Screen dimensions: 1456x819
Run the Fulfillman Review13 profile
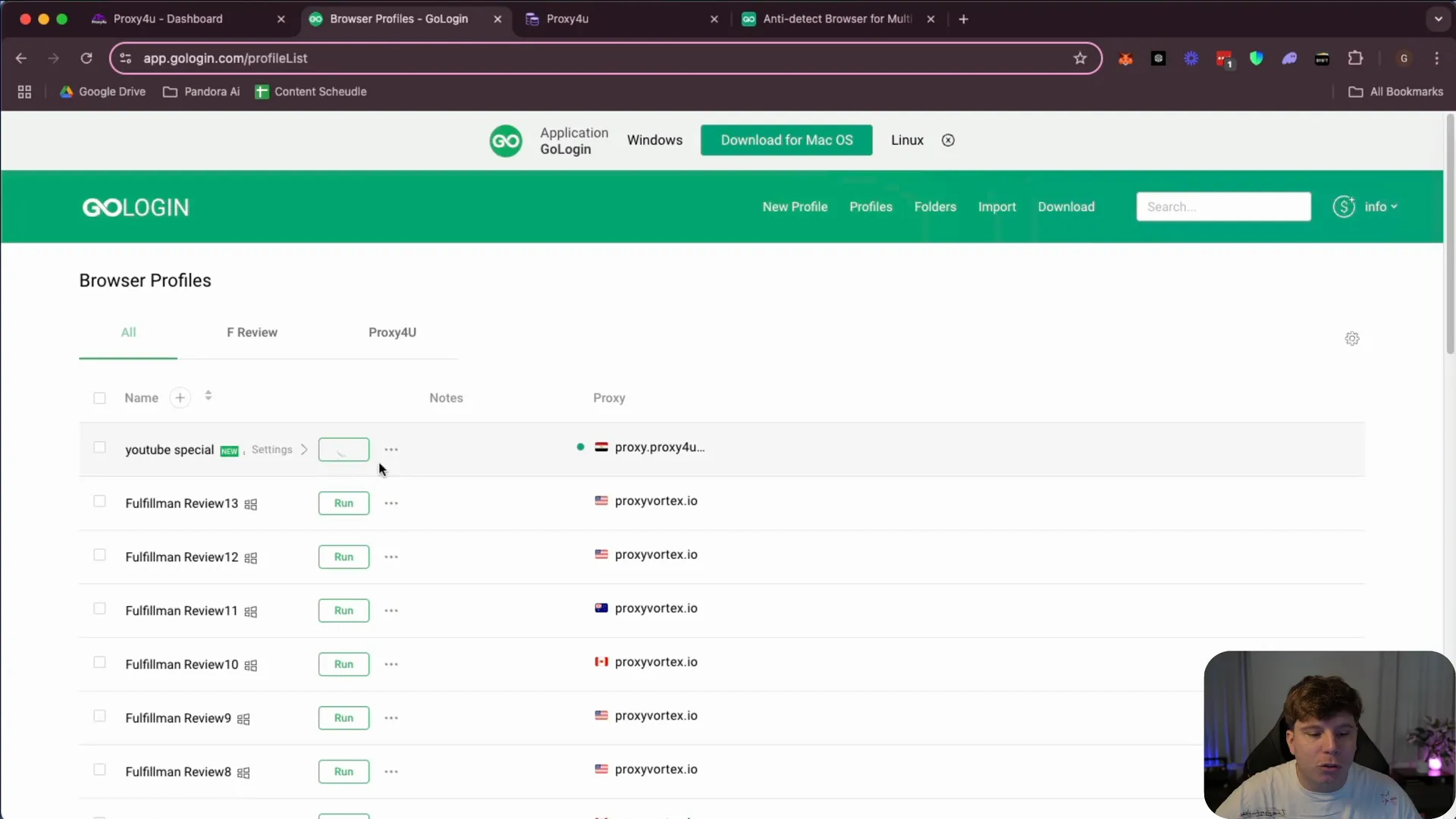[344, 504]
